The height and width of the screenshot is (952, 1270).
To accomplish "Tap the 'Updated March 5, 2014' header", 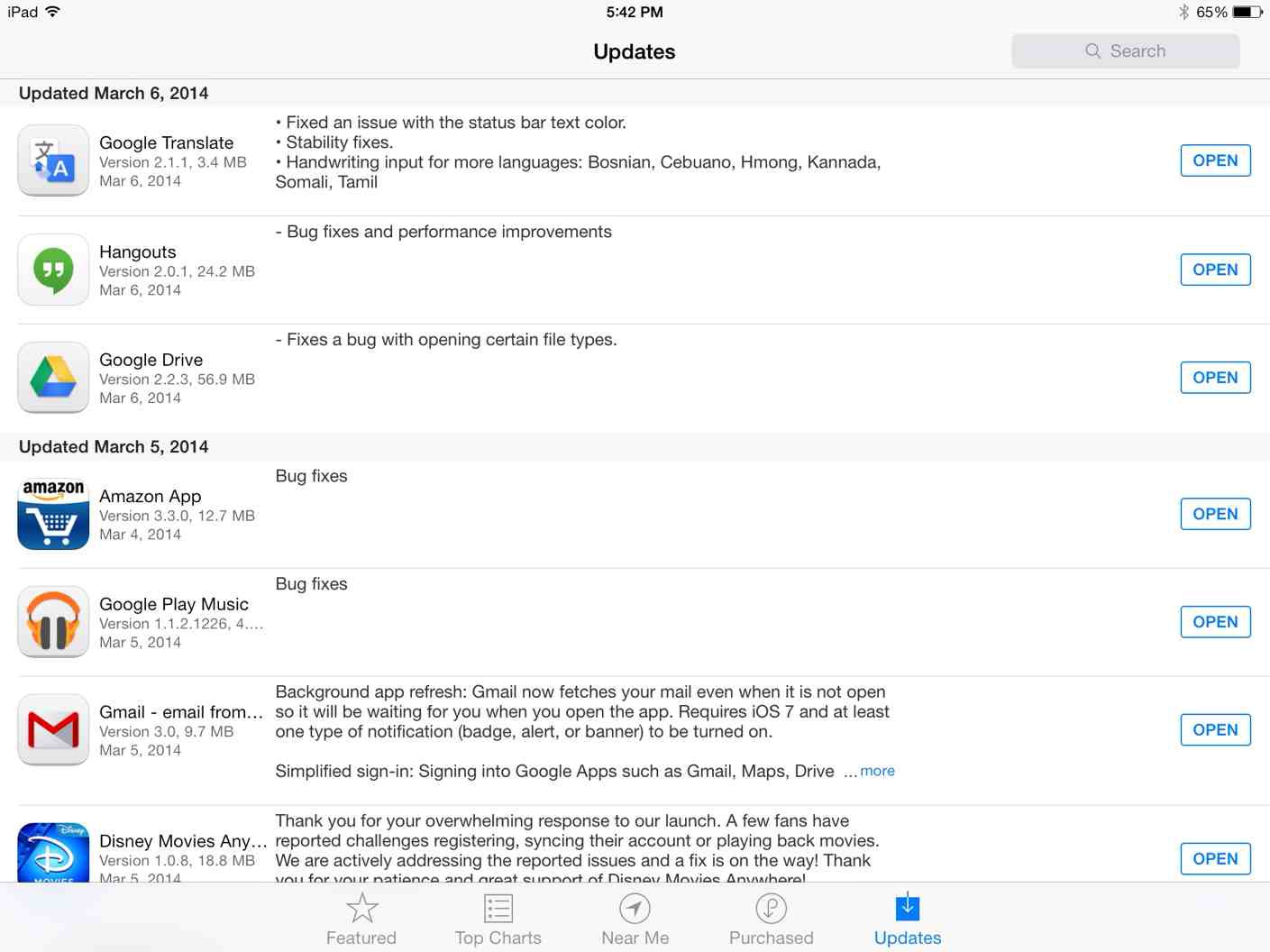I will pos(114,446).
